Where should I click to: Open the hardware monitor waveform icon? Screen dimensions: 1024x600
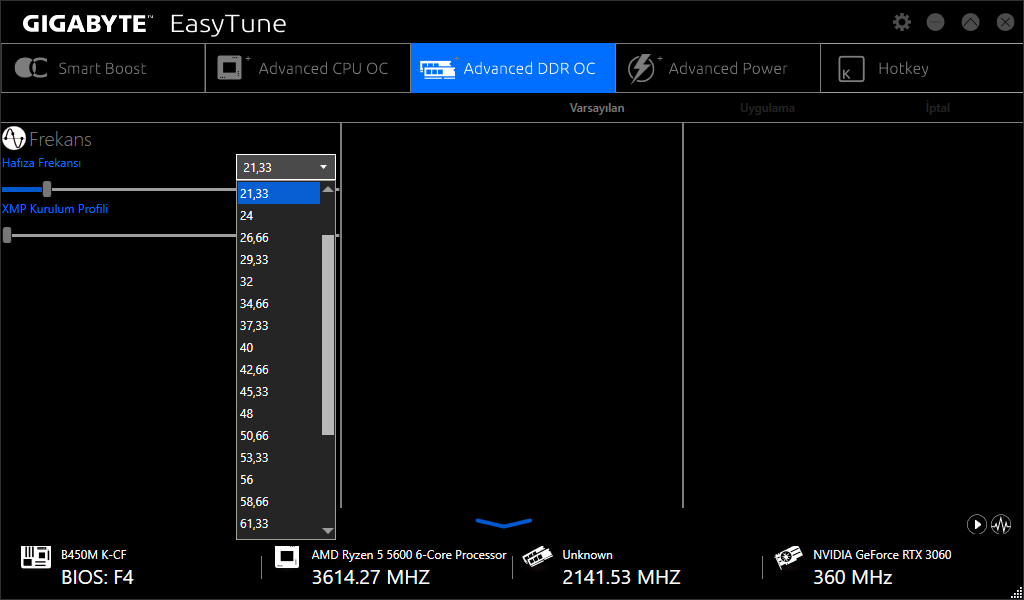pos(1001,524)
